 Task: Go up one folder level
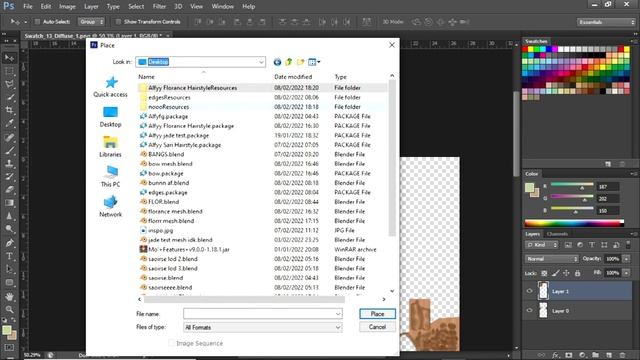pos(289,62)
